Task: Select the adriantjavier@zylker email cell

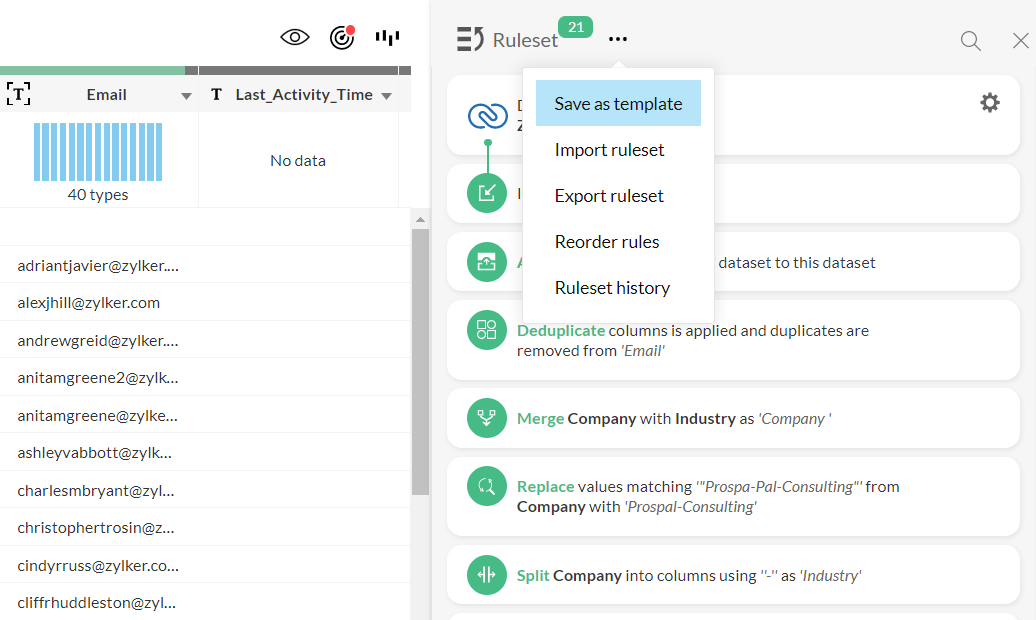Action: 98,265
